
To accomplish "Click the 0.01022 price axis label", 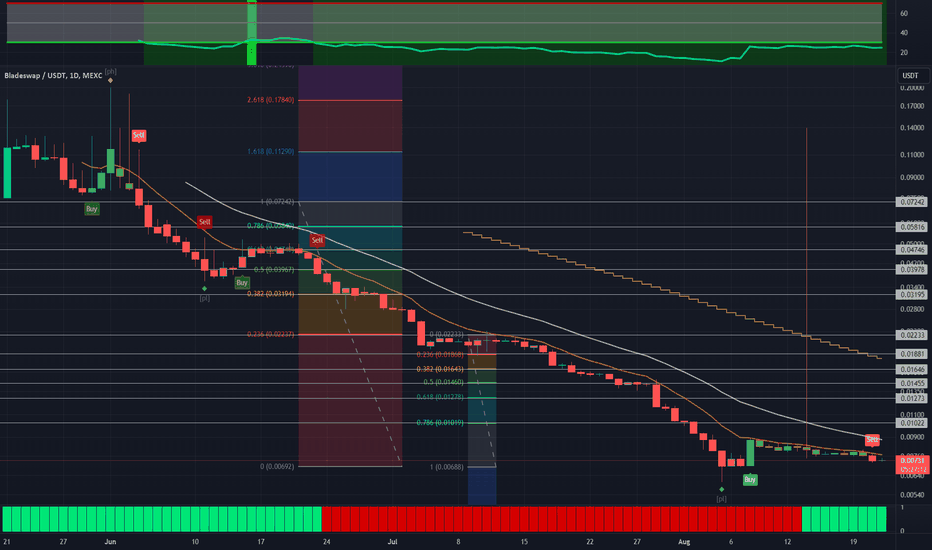I will coord(912,423).
